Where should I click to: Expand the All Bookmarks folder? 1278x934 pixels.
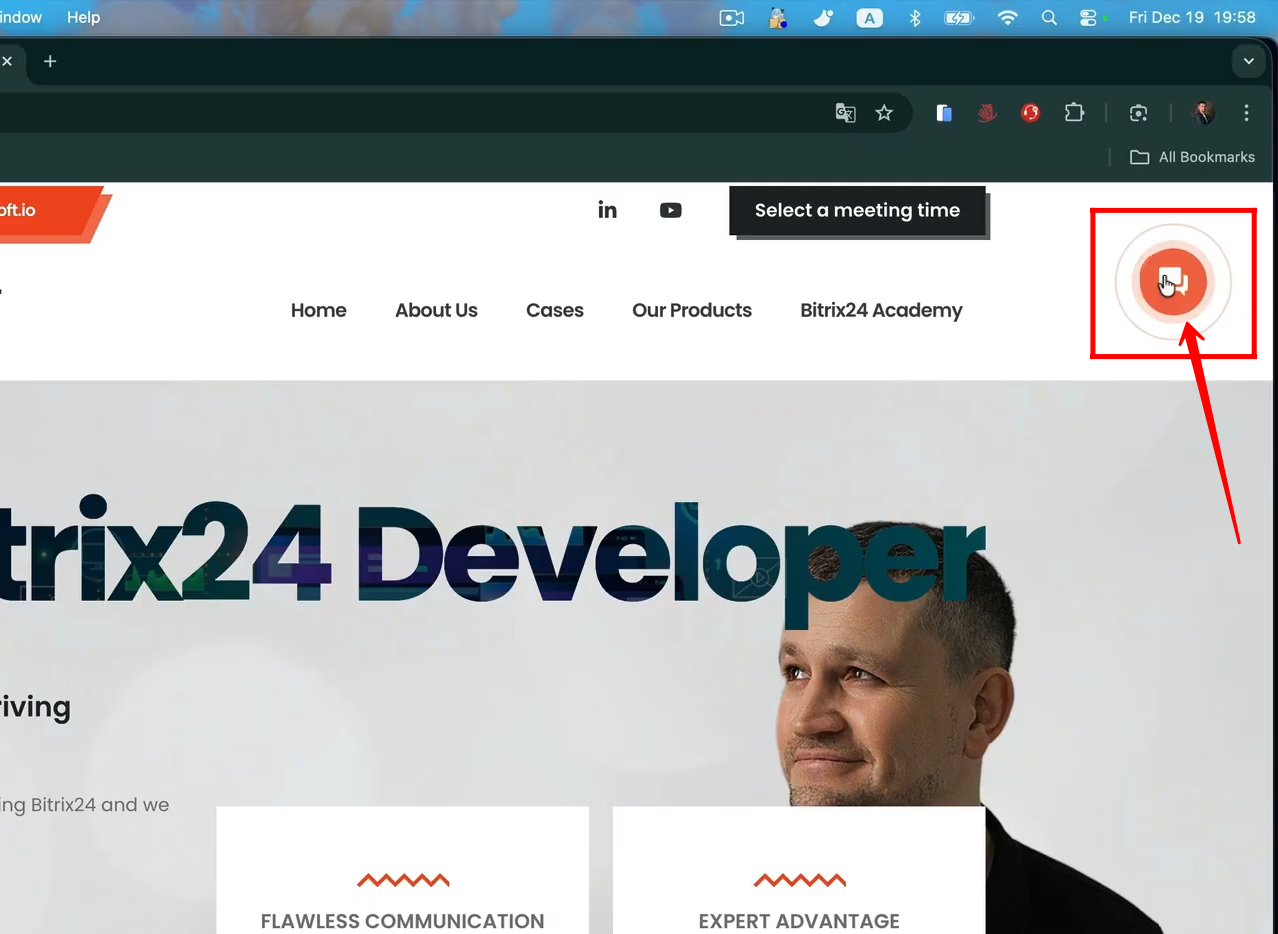pyautogui.click(x=1192, y=157)
